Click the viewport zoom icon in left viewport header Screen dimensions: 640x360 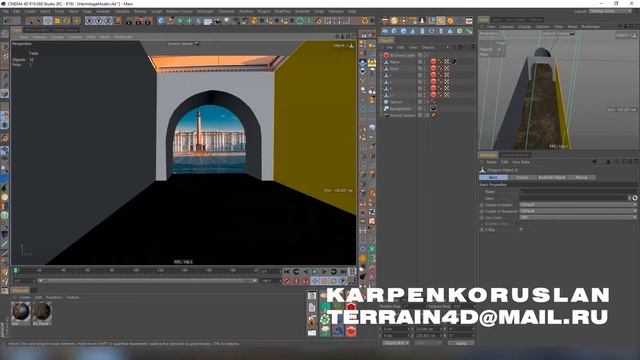(342, 37)
